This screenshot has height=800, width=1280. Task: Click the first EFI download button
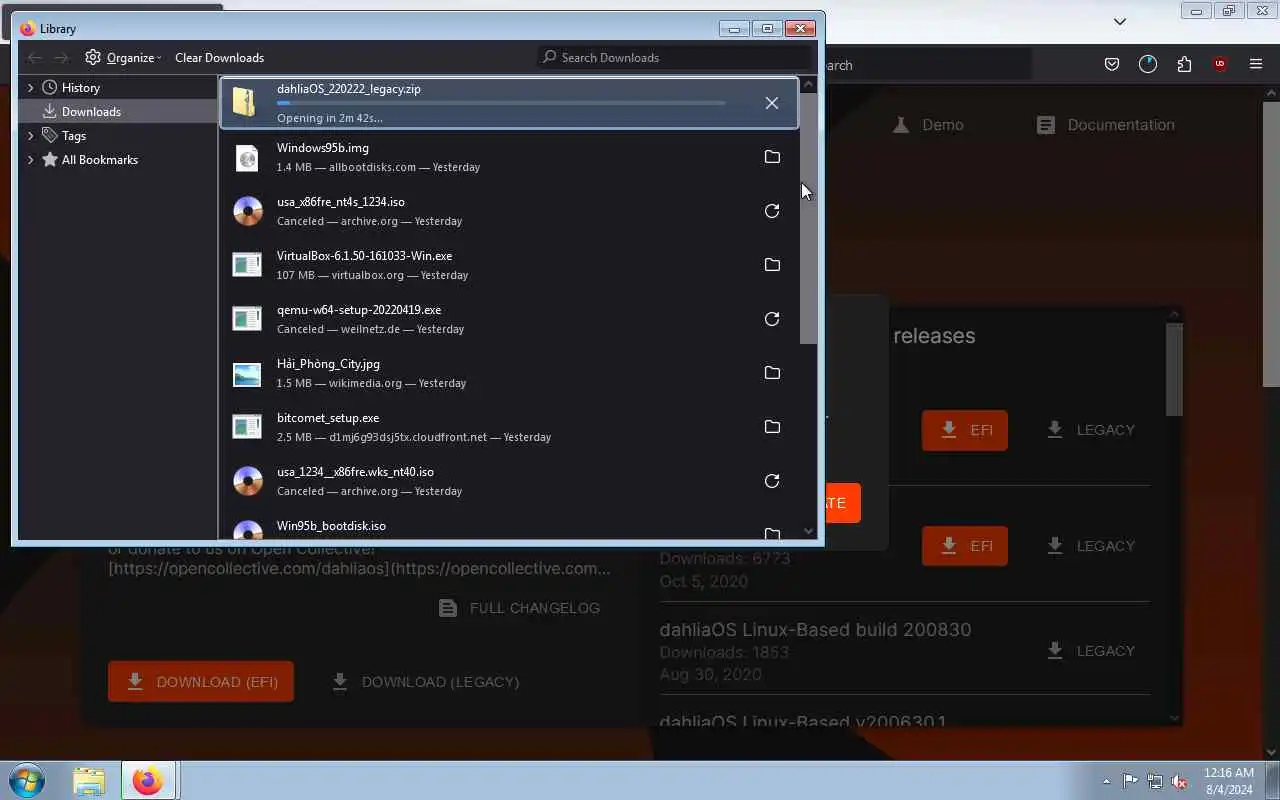965,430
